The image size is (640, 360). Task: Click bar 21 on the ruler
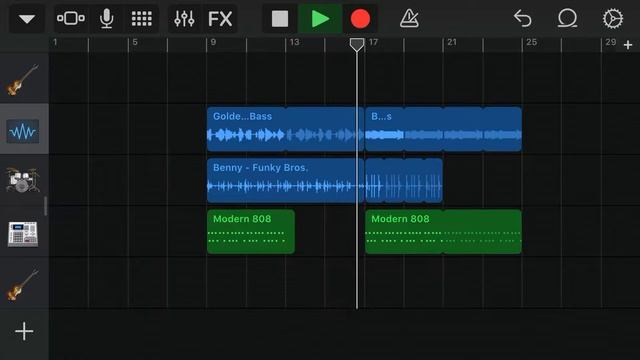pyautogui.click(x=452, y=42)
